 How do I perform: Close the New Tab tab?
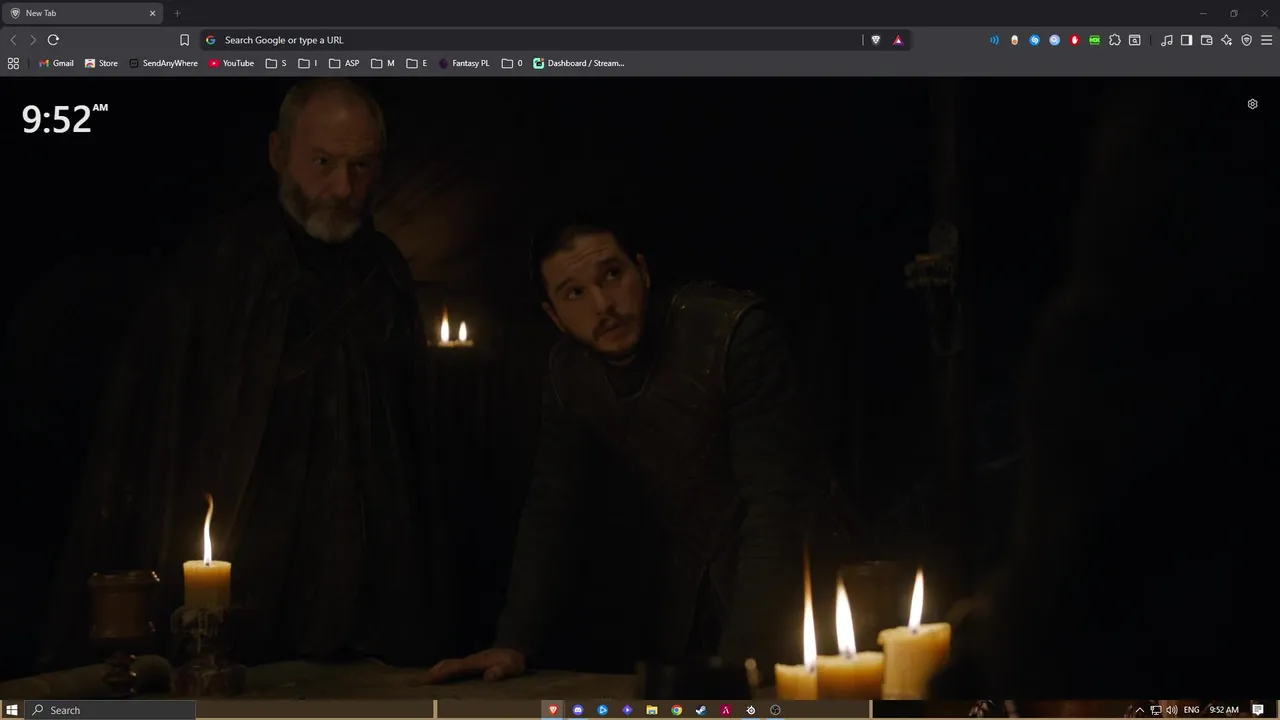click(x=153, y=13)
